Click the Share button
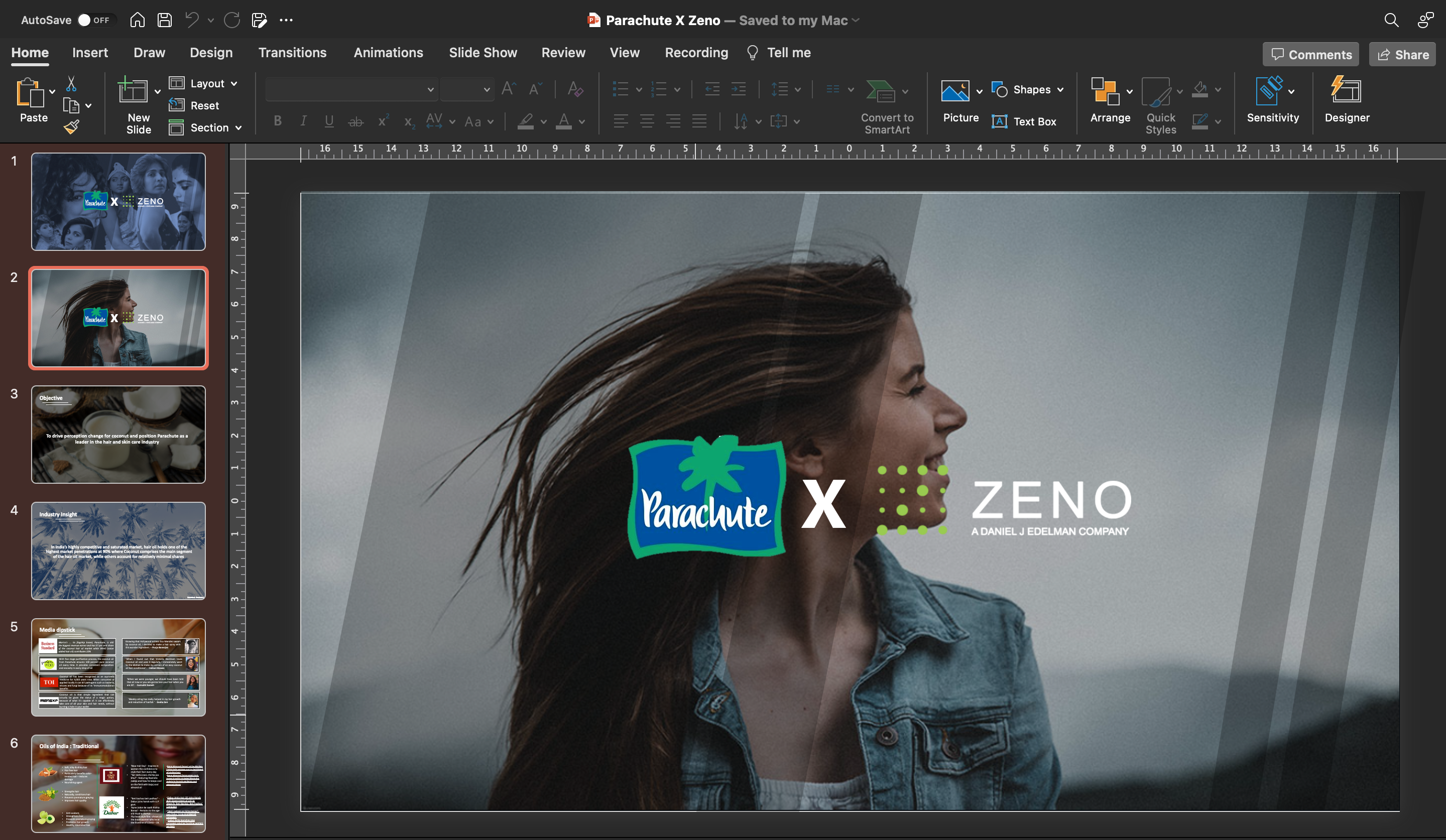 1402,55
